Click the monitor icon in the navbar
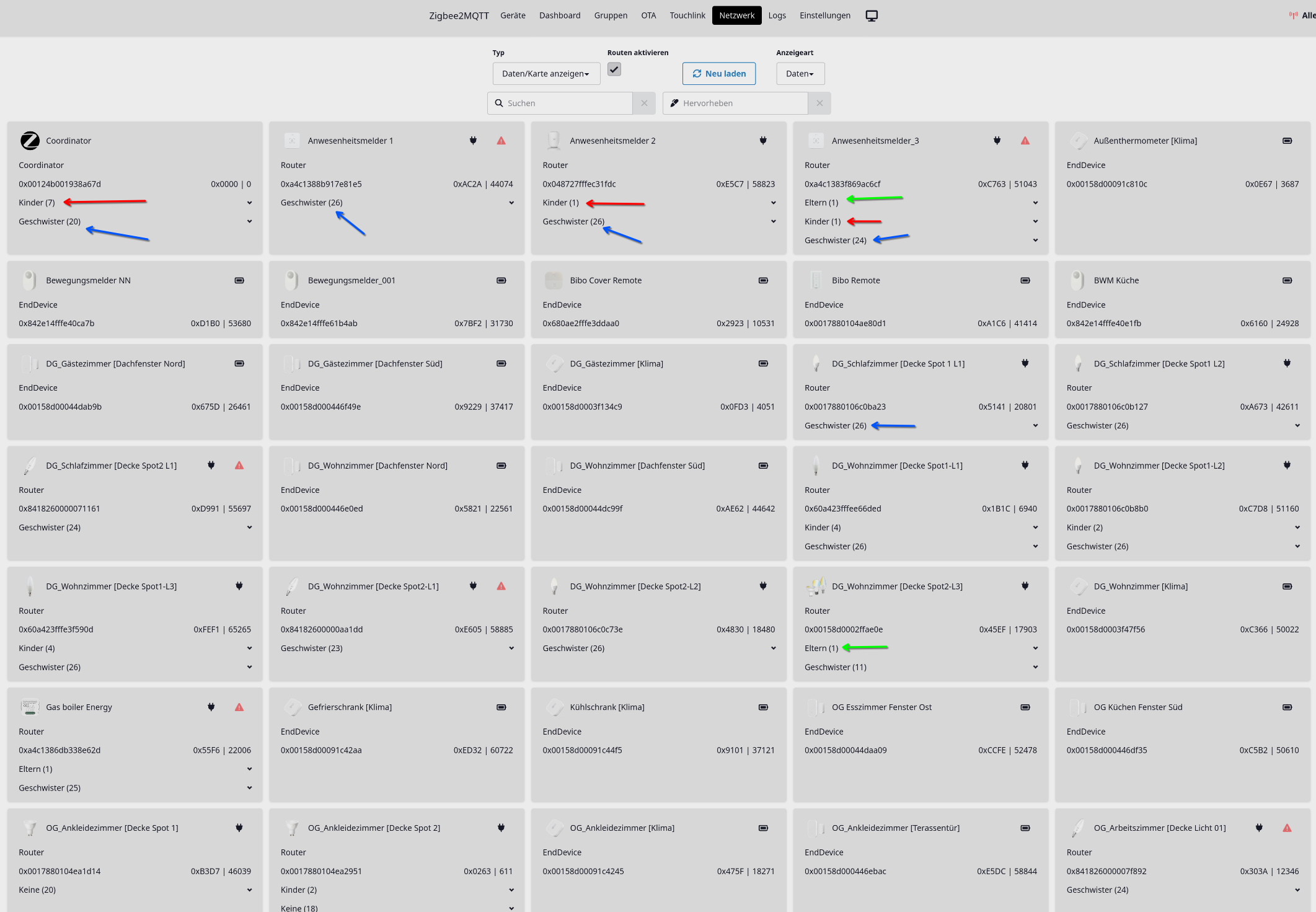 pyautogui.click(x=872, y=15)
